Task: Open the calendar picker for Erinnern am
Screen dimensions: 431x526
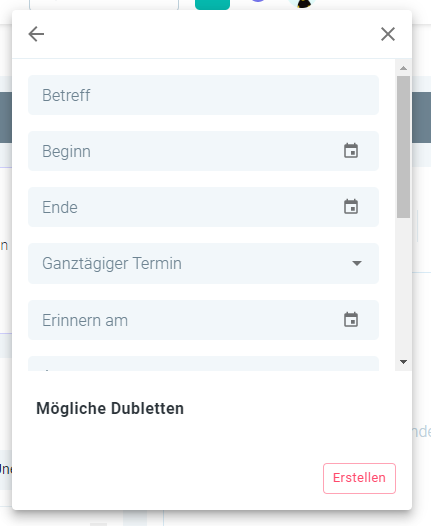Action: [351, 320]
